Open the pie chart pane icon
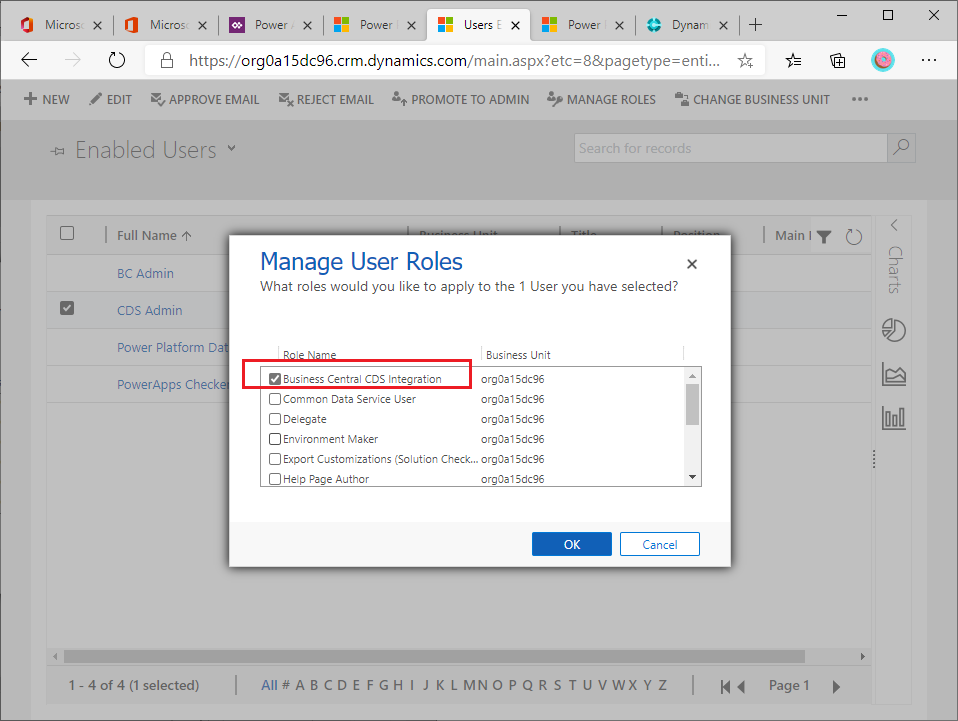Viewport: 958px width, 721px height. point(893,330)
